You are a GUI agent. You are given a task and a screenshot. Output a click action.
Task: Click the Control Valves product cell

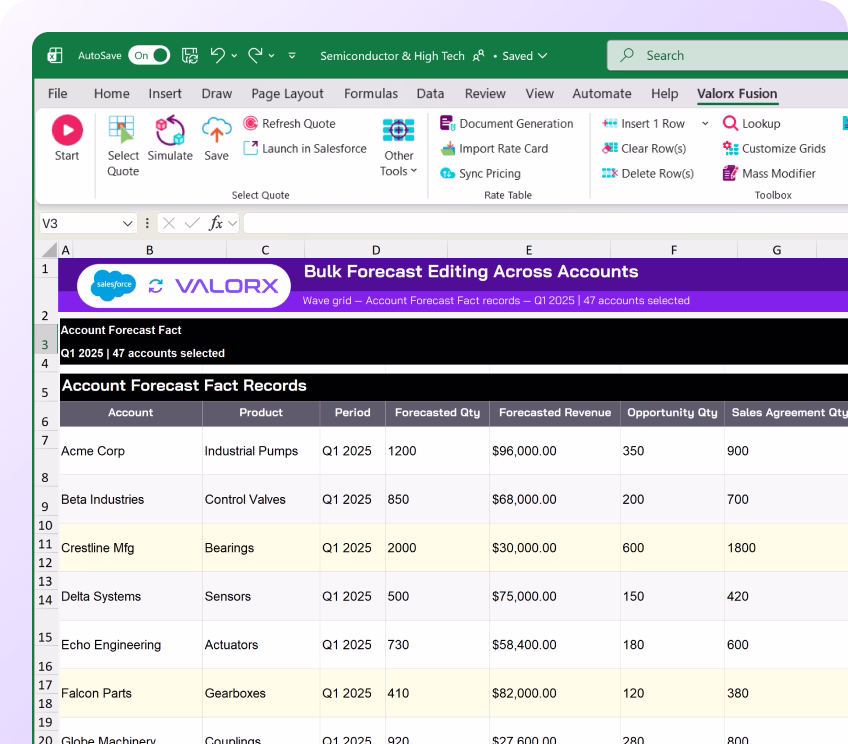click(261, 500)
